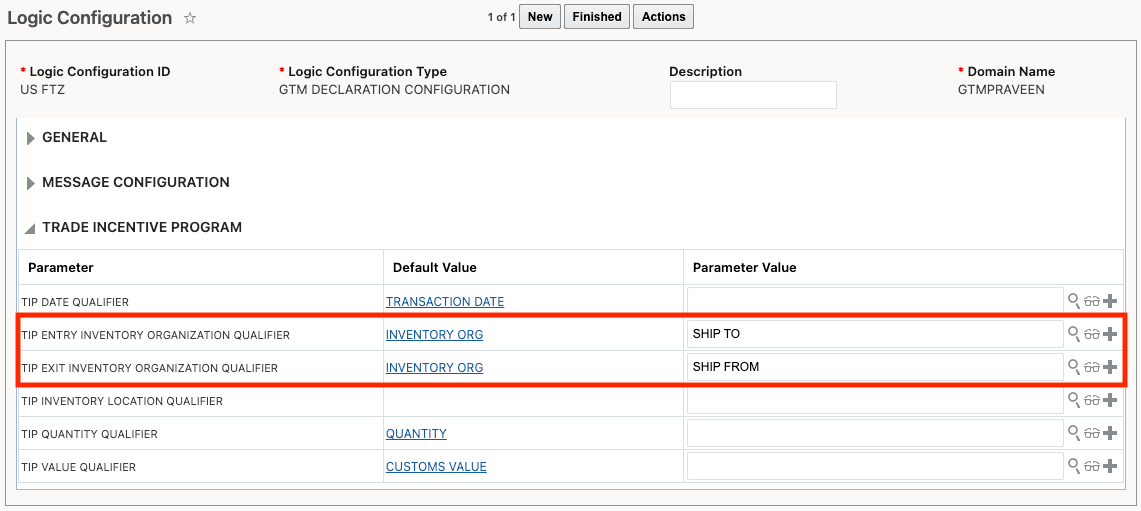1141x511 pixels.
Task: Focus TIP INVENTORY LOCATION QUALIFIER value field
Action: tap(875, 400)
